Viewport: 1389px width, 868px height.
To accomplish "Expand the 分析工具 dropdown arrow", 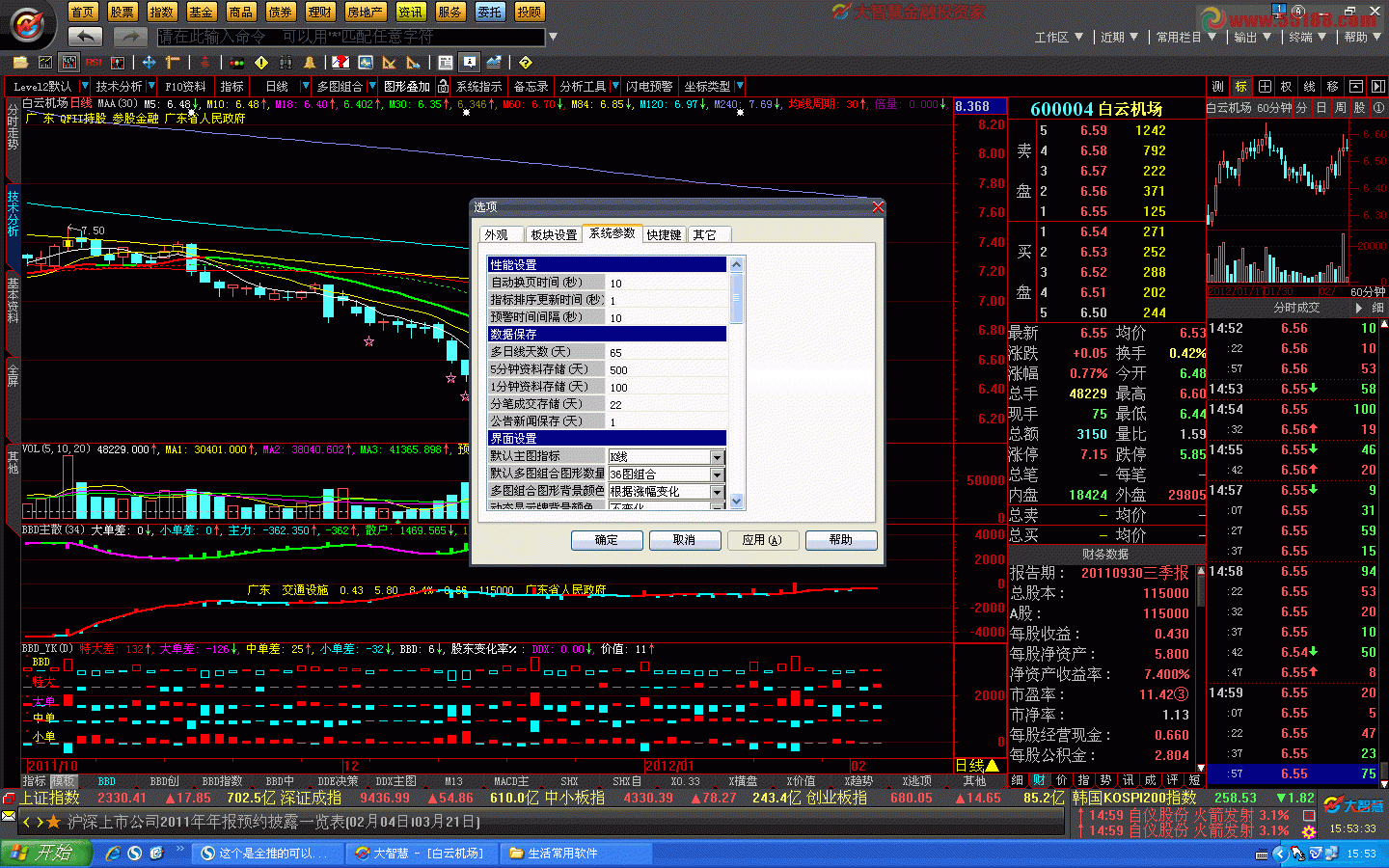I will coord(615,86).
